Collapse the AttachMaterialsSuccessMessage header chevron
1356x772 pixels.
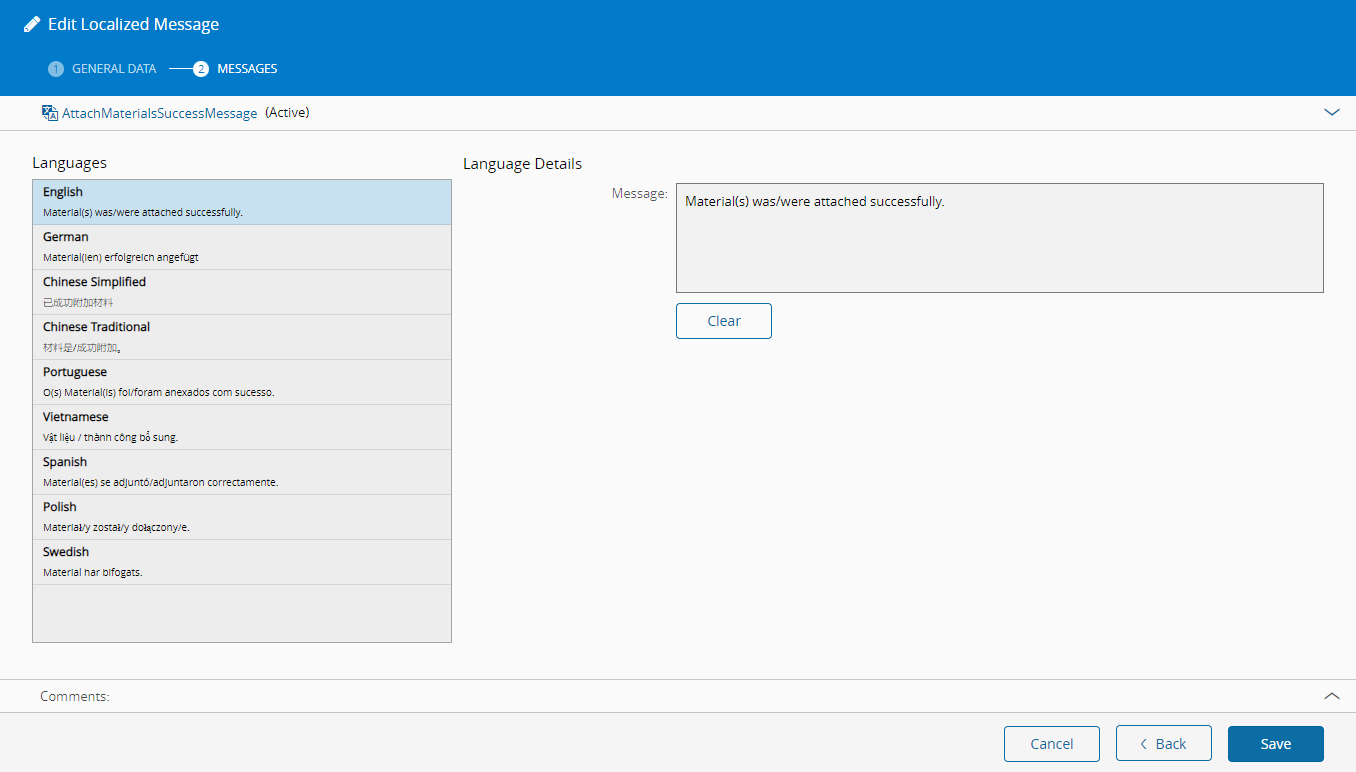point(1331,113)
